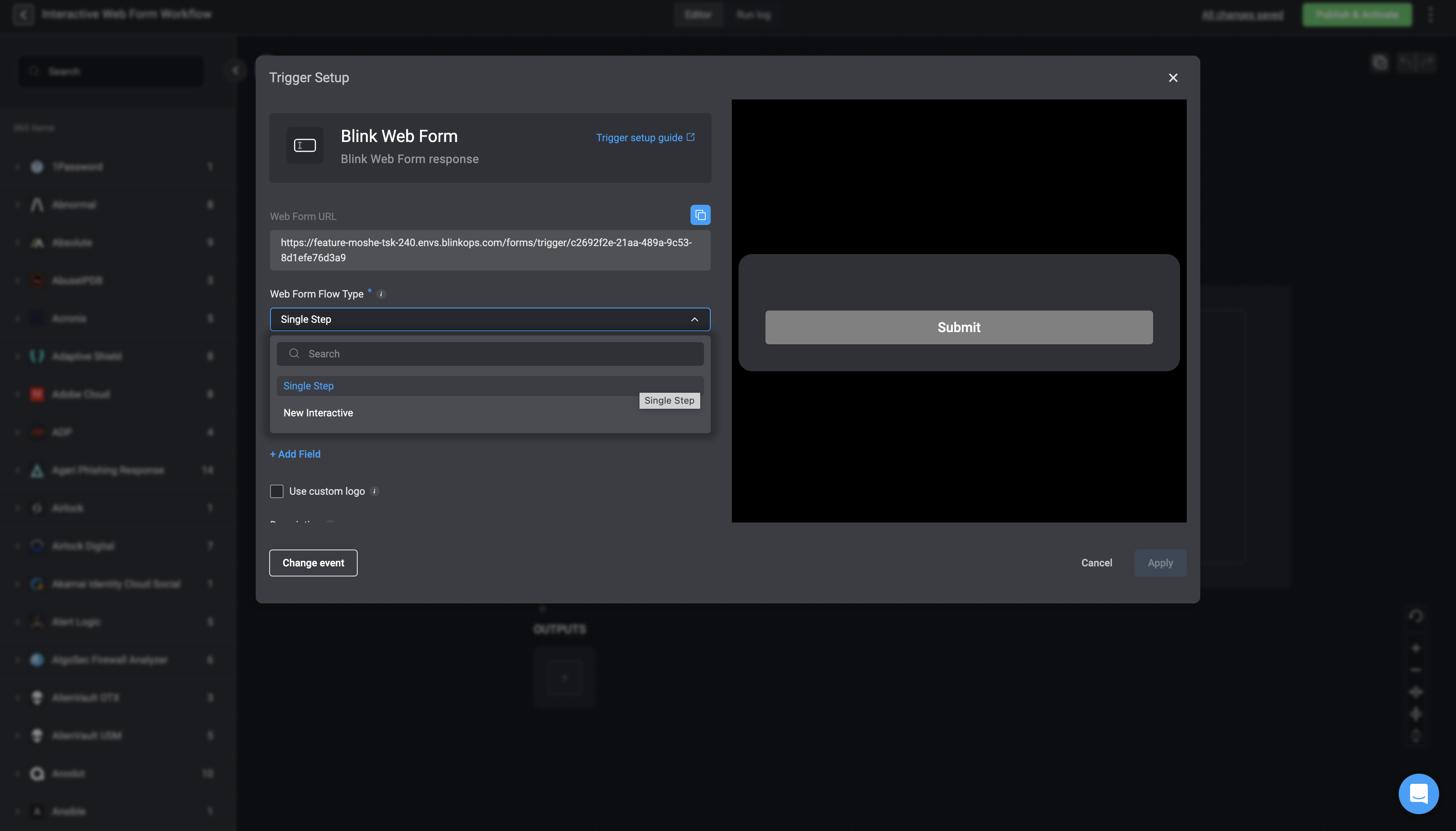Apply the trigger setup changes
1456x831 pixels.
pyautogui.click(x=1160, y=563)
